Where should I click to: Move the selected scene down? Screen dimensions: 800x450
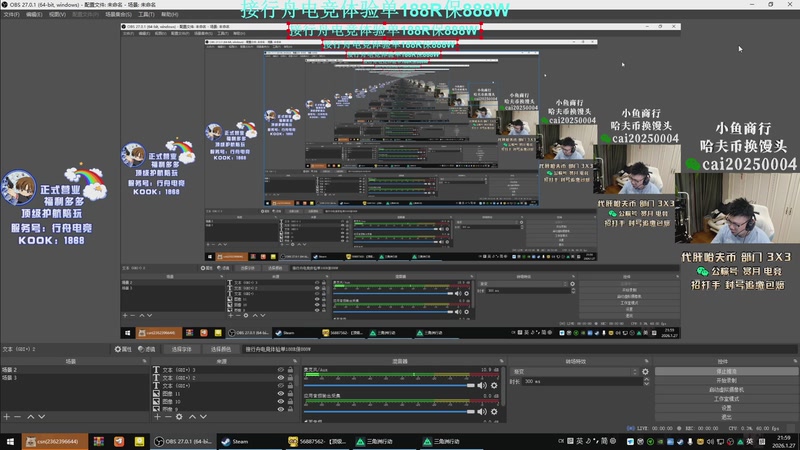pyautogui.click(x=42, y=417)
